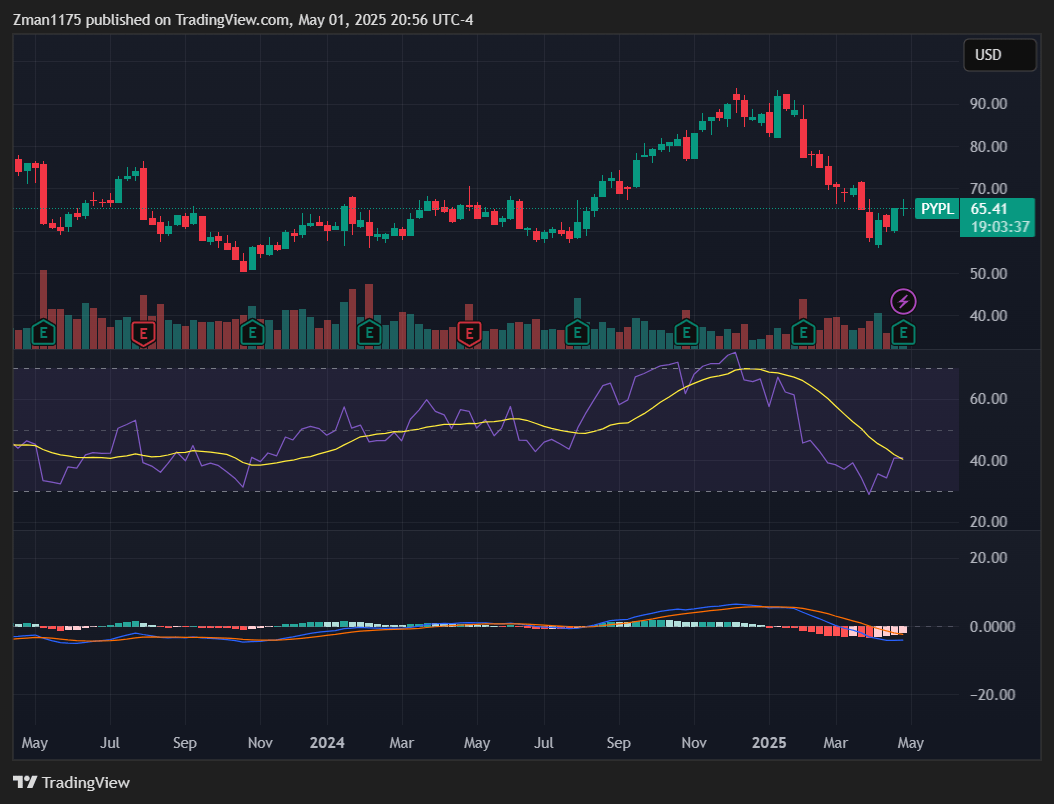Click the TradingView logo in the bottom corner
Image resolution: width=1054 pixels, height=804 pixels.
pyautogui.click(x=71, y=783)
